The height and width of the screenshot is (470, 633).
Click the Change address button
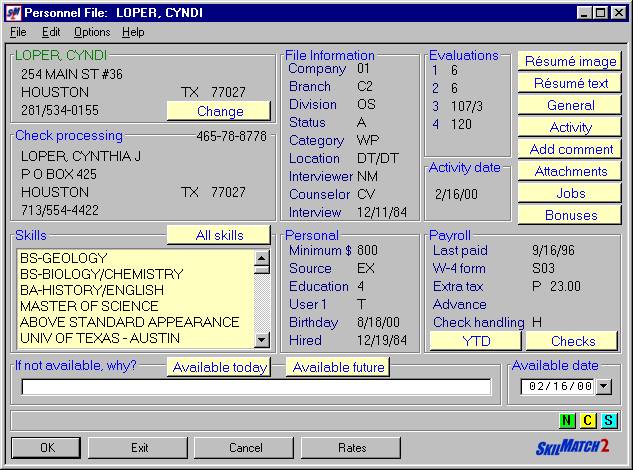click(x=219, y=111)
